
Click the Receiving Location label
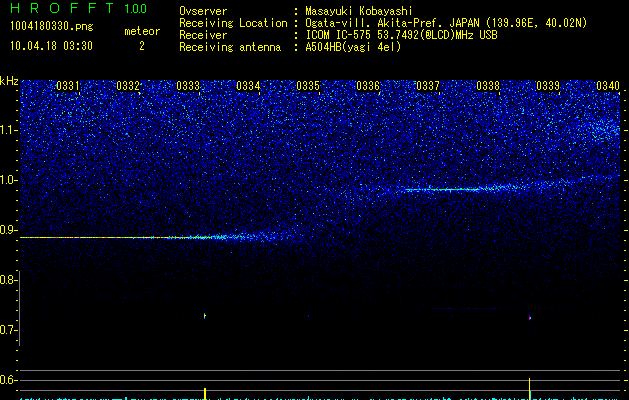point(233,23)
